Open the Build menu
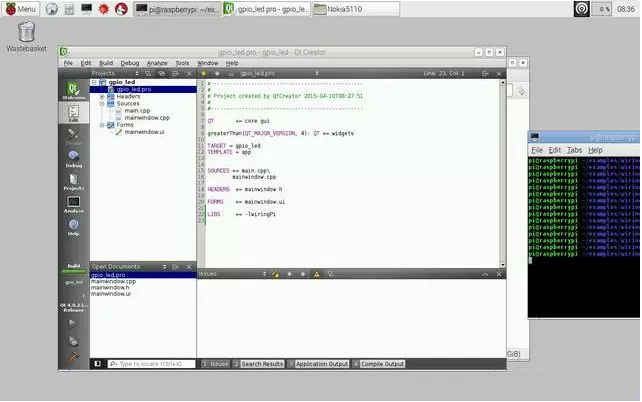642x402 pixels. click(105, 63)
